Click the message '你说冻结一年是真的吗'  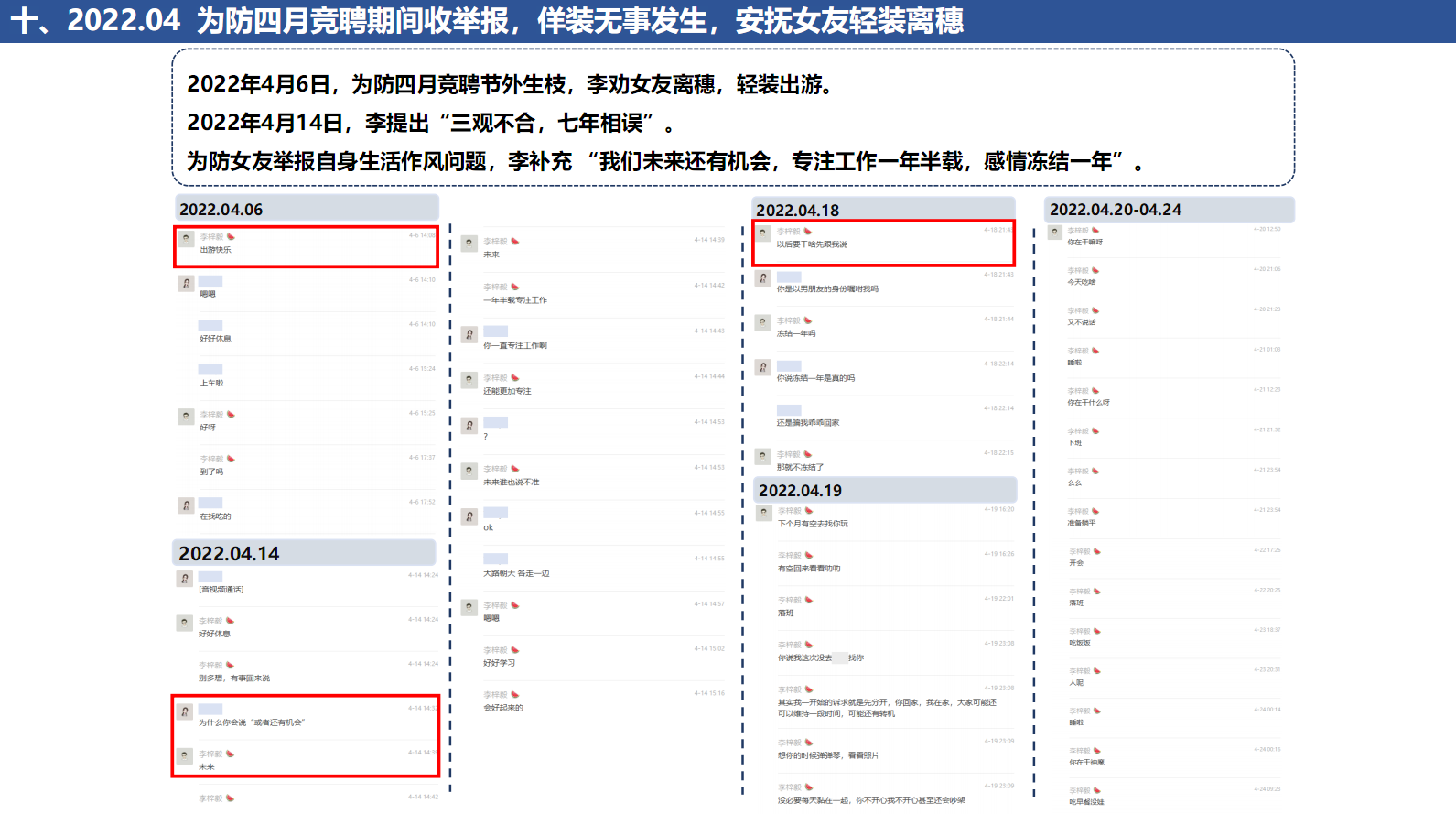815,378
